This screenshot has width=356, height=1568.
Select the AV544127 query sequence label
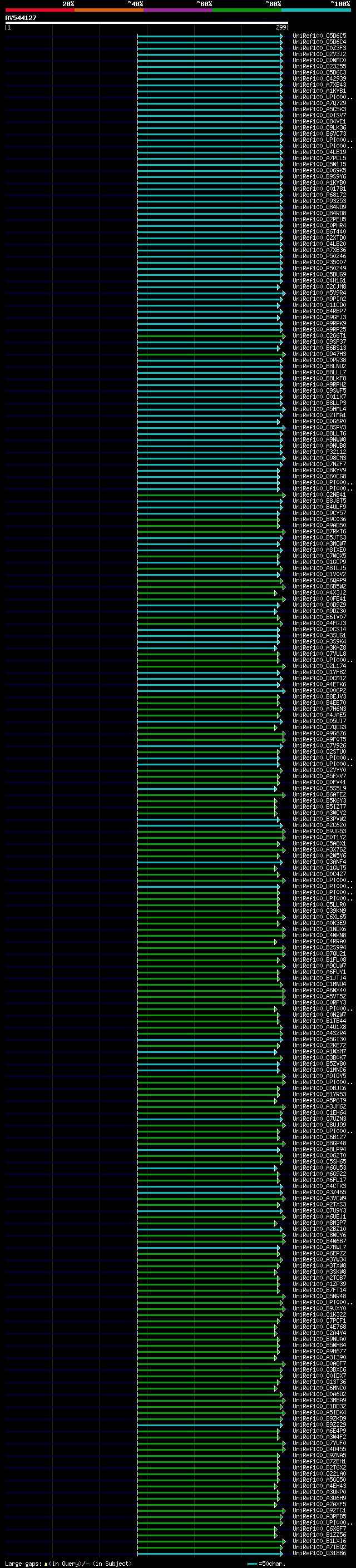(x=21, y=18)
